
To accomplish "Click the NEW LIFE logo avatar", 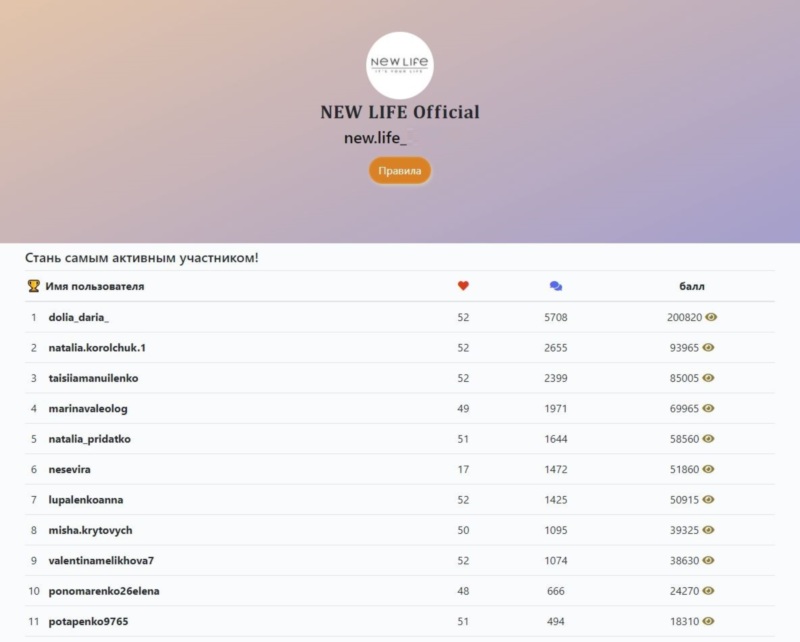I will click(x=400, y=65).
